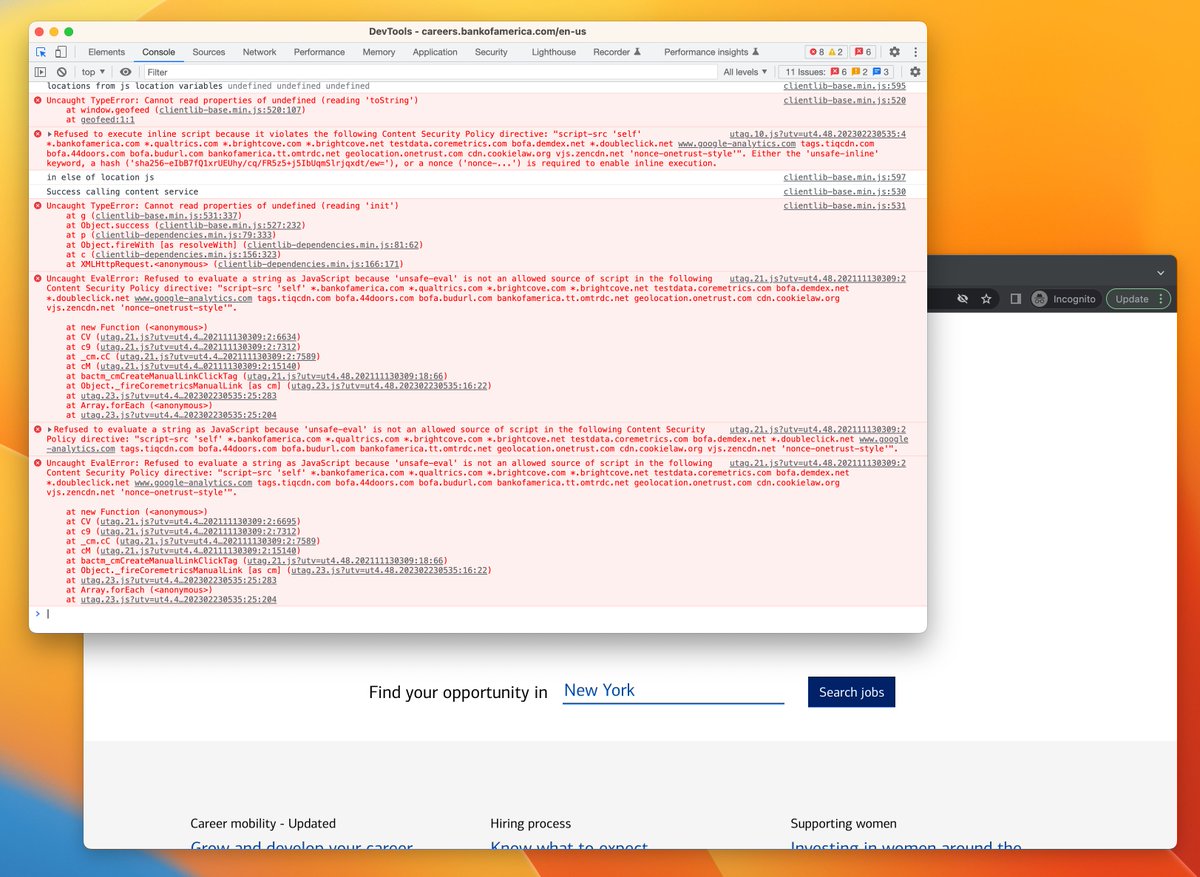Click the 'Search jobs' button on the webpage

[x=851, y=692]
